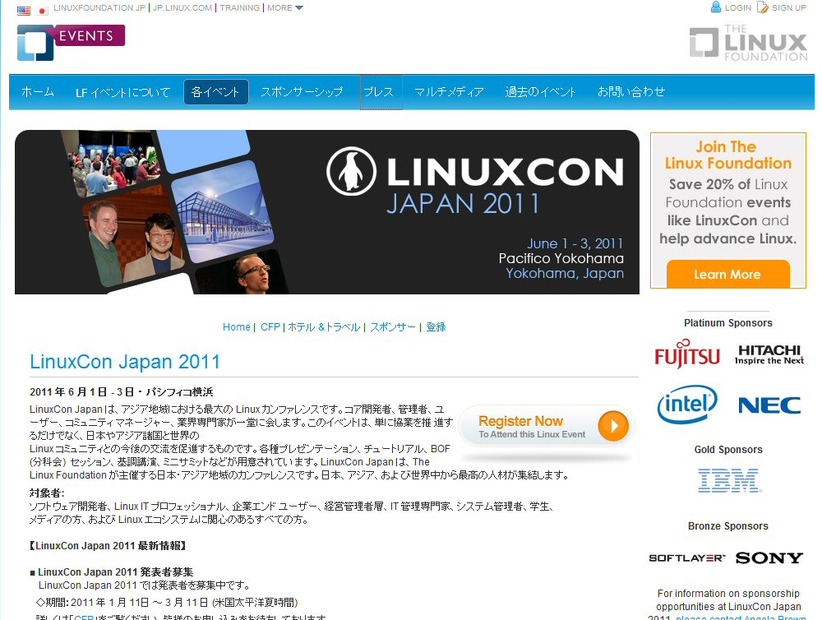This screenshot has height=620, width=822.
Task: Click the SIGN UP pencil icon
Action: 763,7
